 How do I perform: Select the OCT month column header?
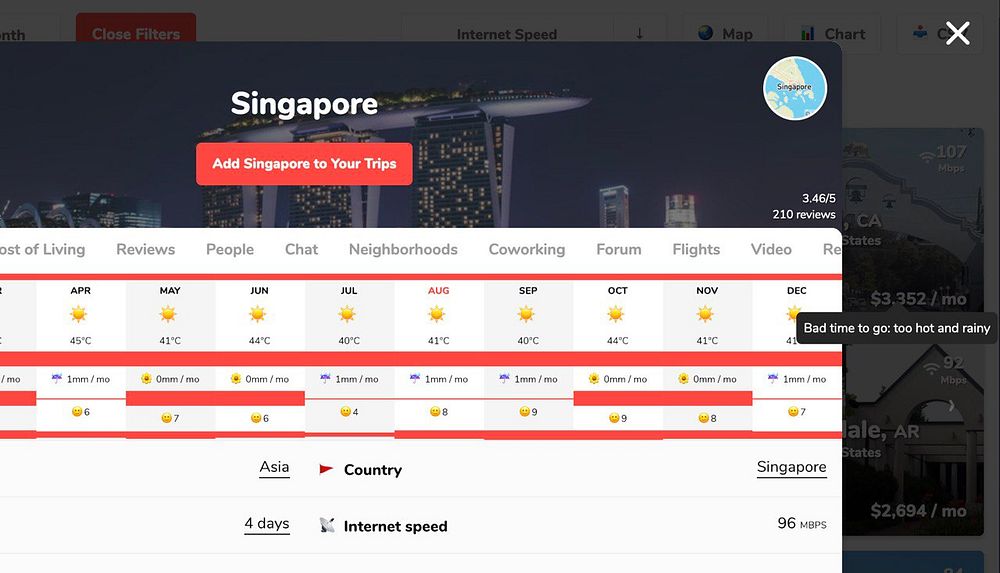(617, 290)
